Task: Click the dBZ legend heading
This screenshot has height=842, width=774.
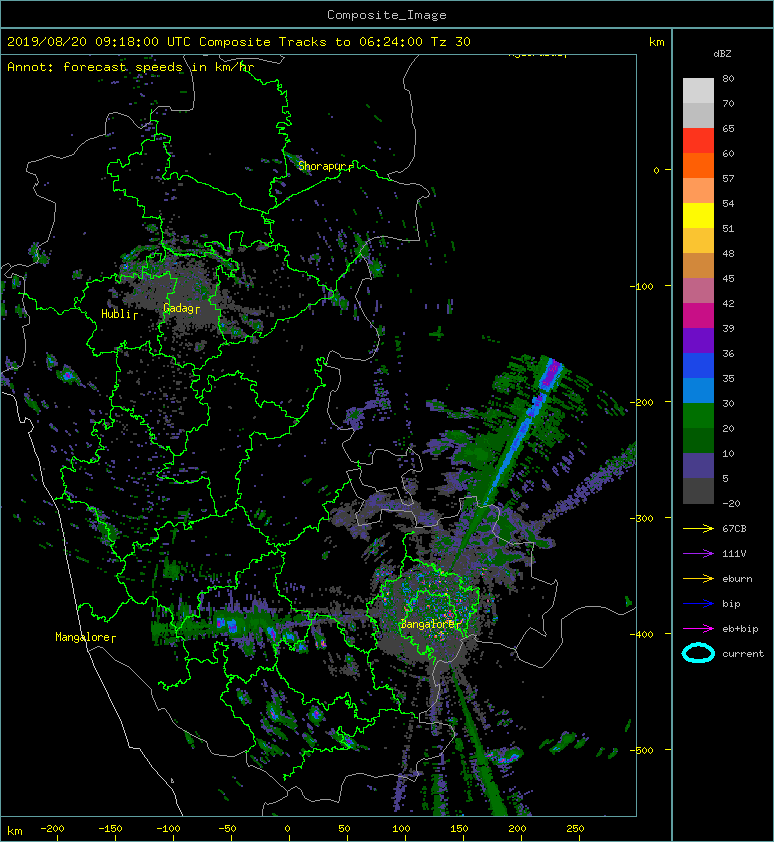Action: tap(722, 54)
